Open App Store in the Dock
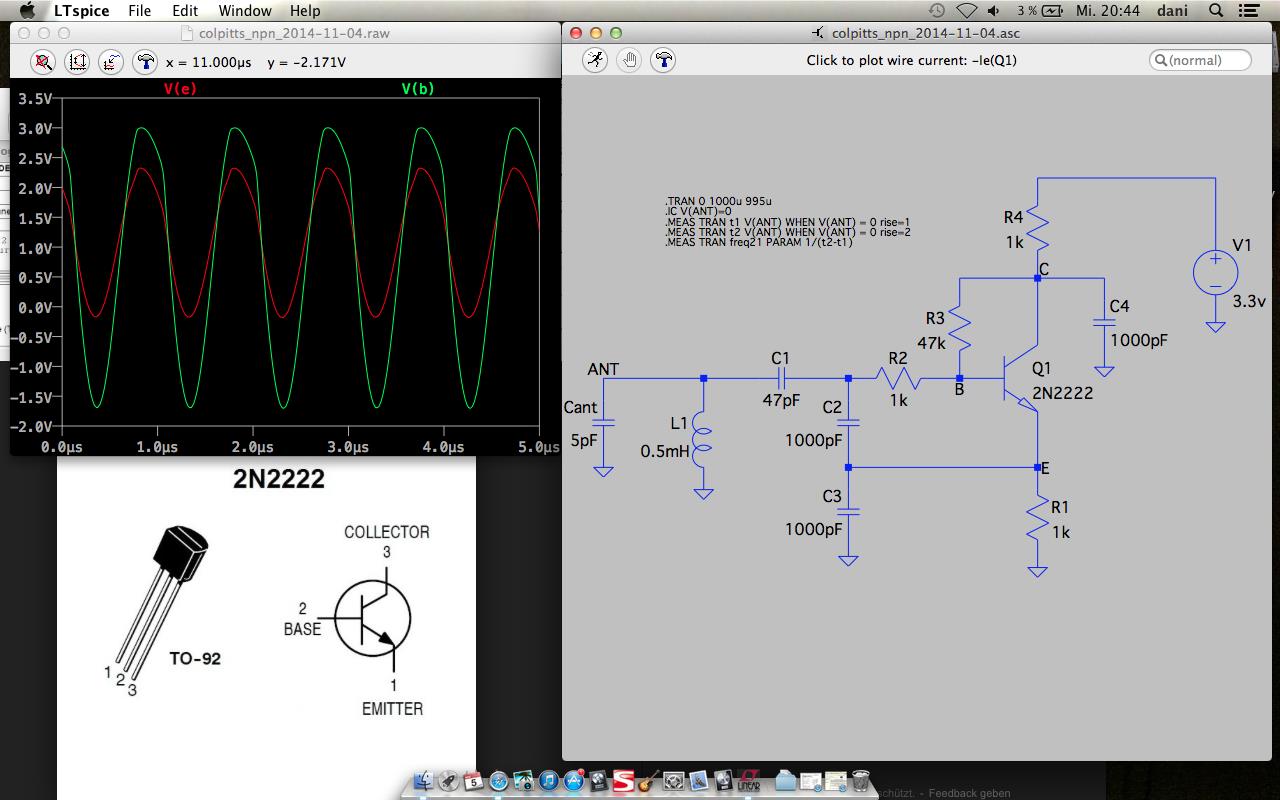This screenshot has width=1280, height=800. click(x=574, y=780)
